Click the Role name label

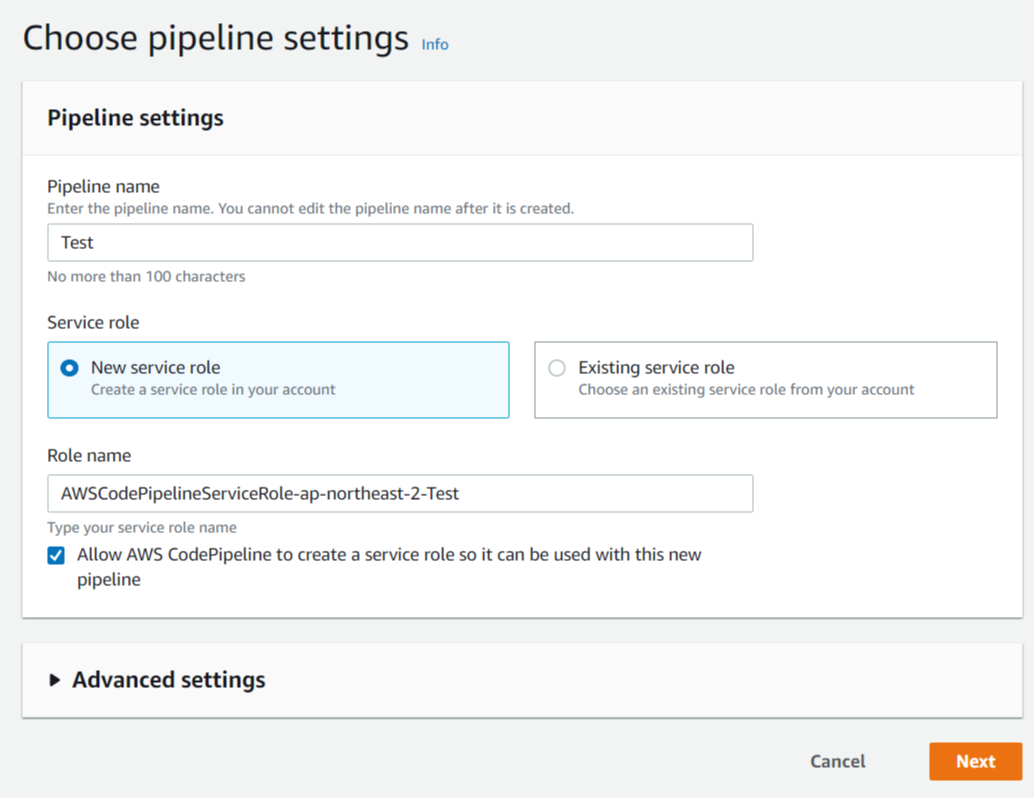89,456
